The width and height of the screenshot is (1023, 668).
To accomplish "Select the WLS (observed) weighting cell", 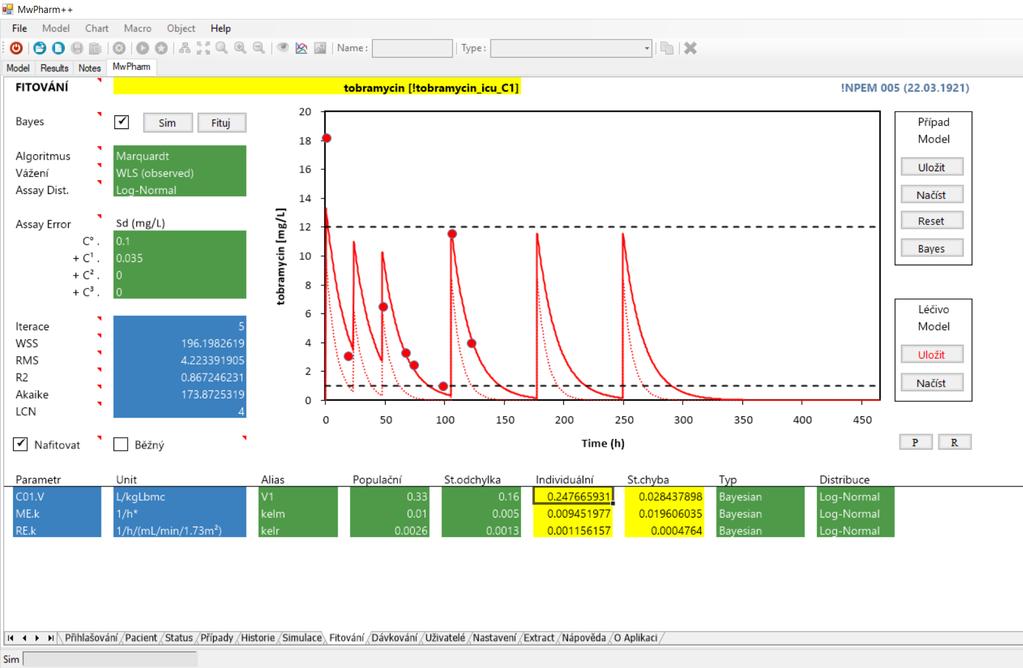I will click(x=179, y=173).
